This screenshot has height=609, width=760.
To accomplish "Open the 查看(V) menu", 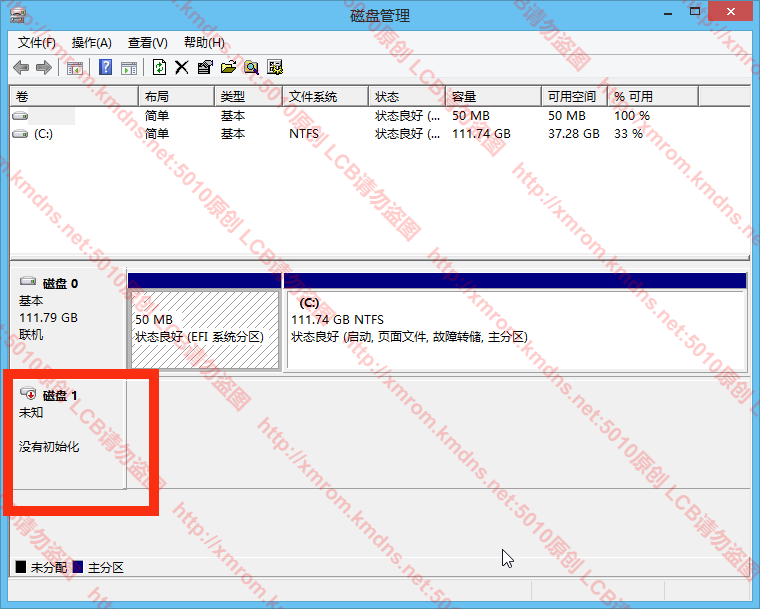I will point(147,43).
